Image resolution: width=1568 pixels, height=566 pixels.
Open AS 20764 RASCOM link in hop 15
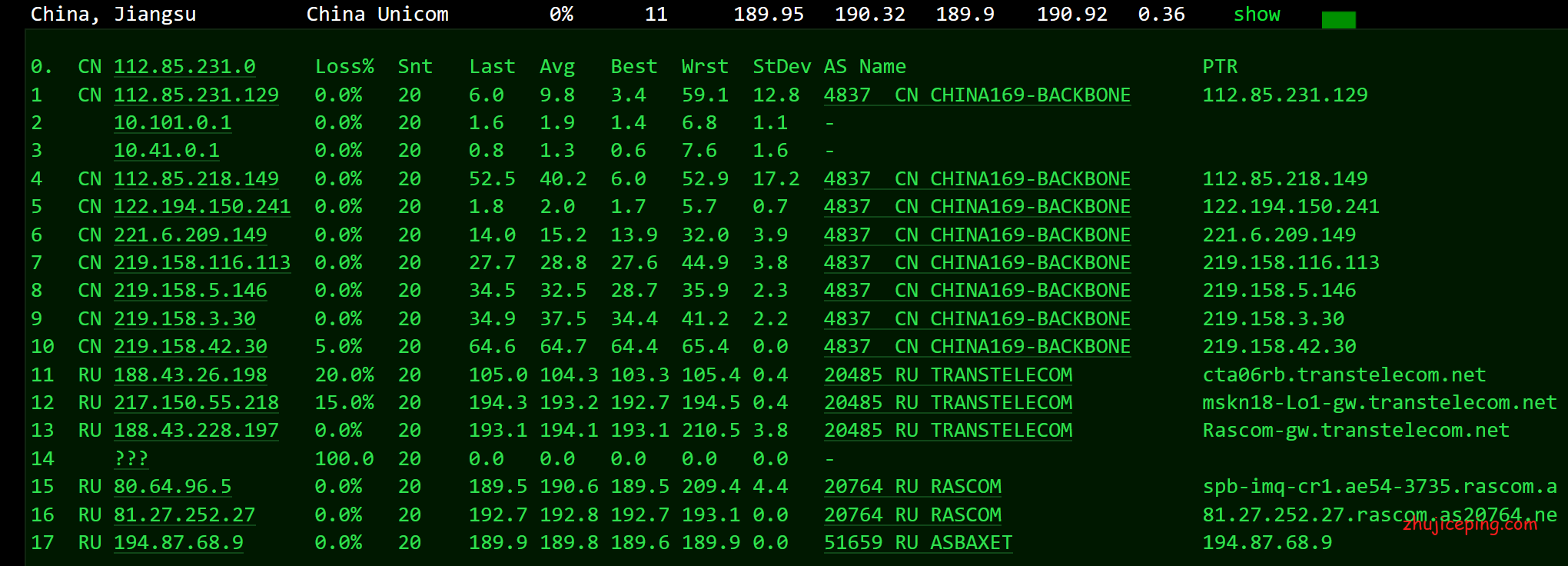912,487
